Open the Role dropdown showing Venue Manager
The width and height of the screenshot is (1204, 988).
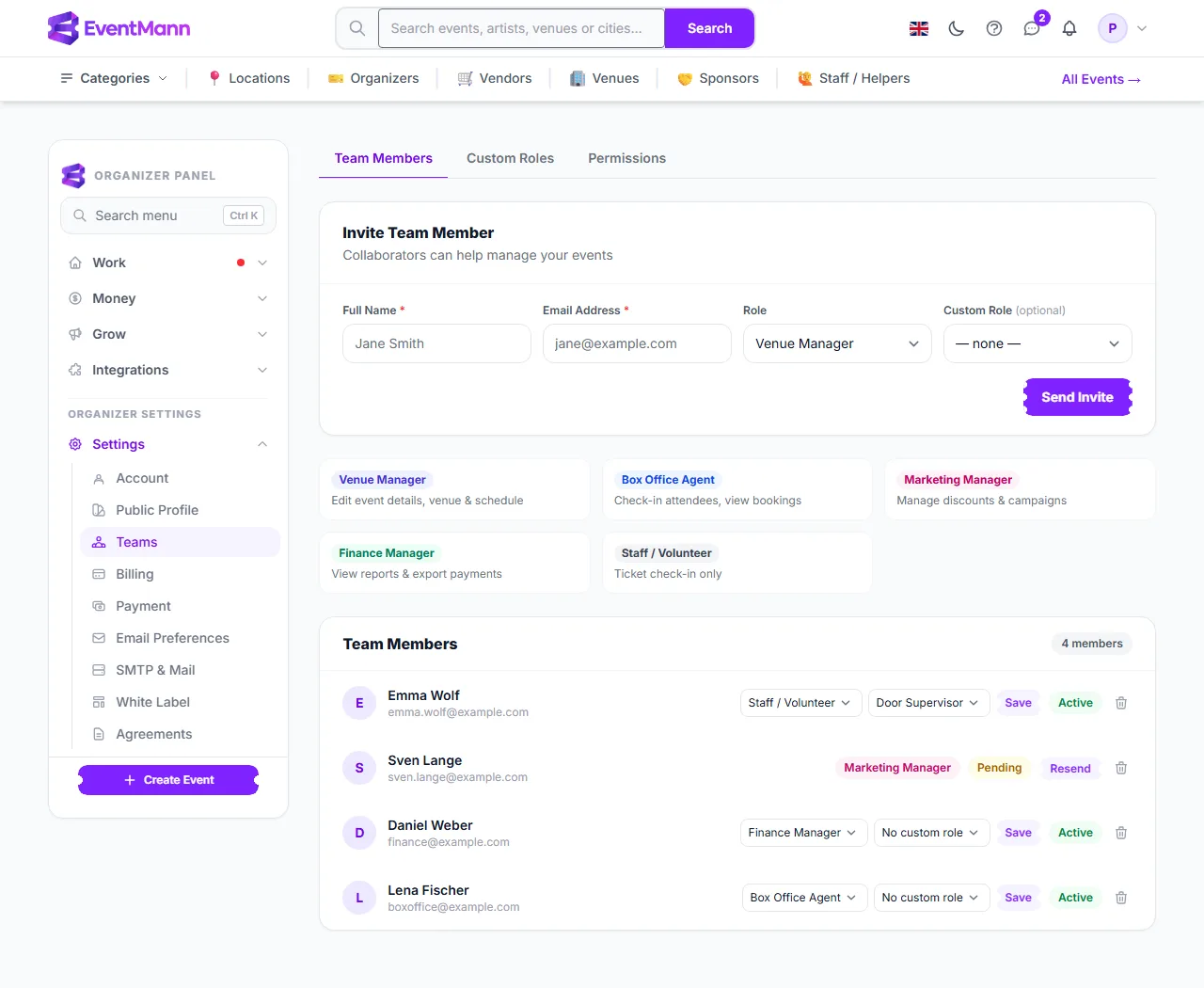click(837, 343)
